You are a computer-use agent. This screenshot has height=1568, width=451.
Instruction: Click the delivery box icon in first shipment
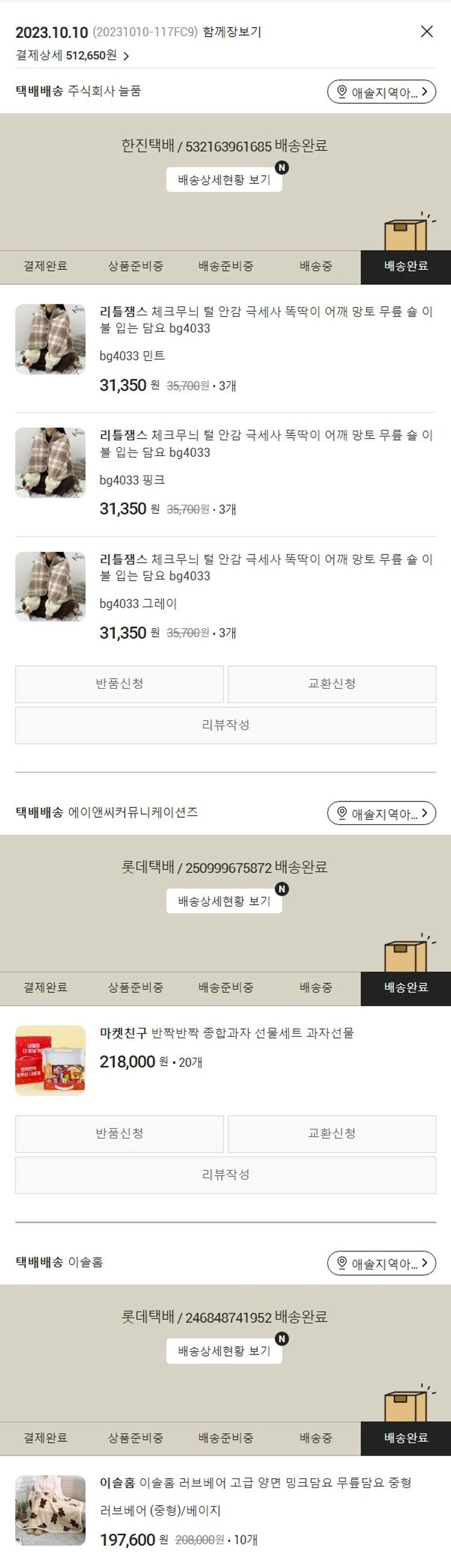(407, 232)
